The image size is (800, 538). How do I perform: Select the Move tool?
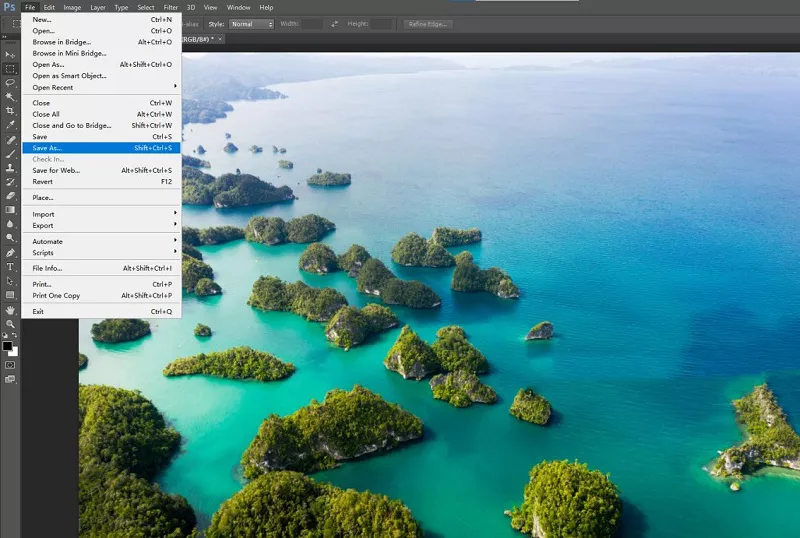coord(10,55)
